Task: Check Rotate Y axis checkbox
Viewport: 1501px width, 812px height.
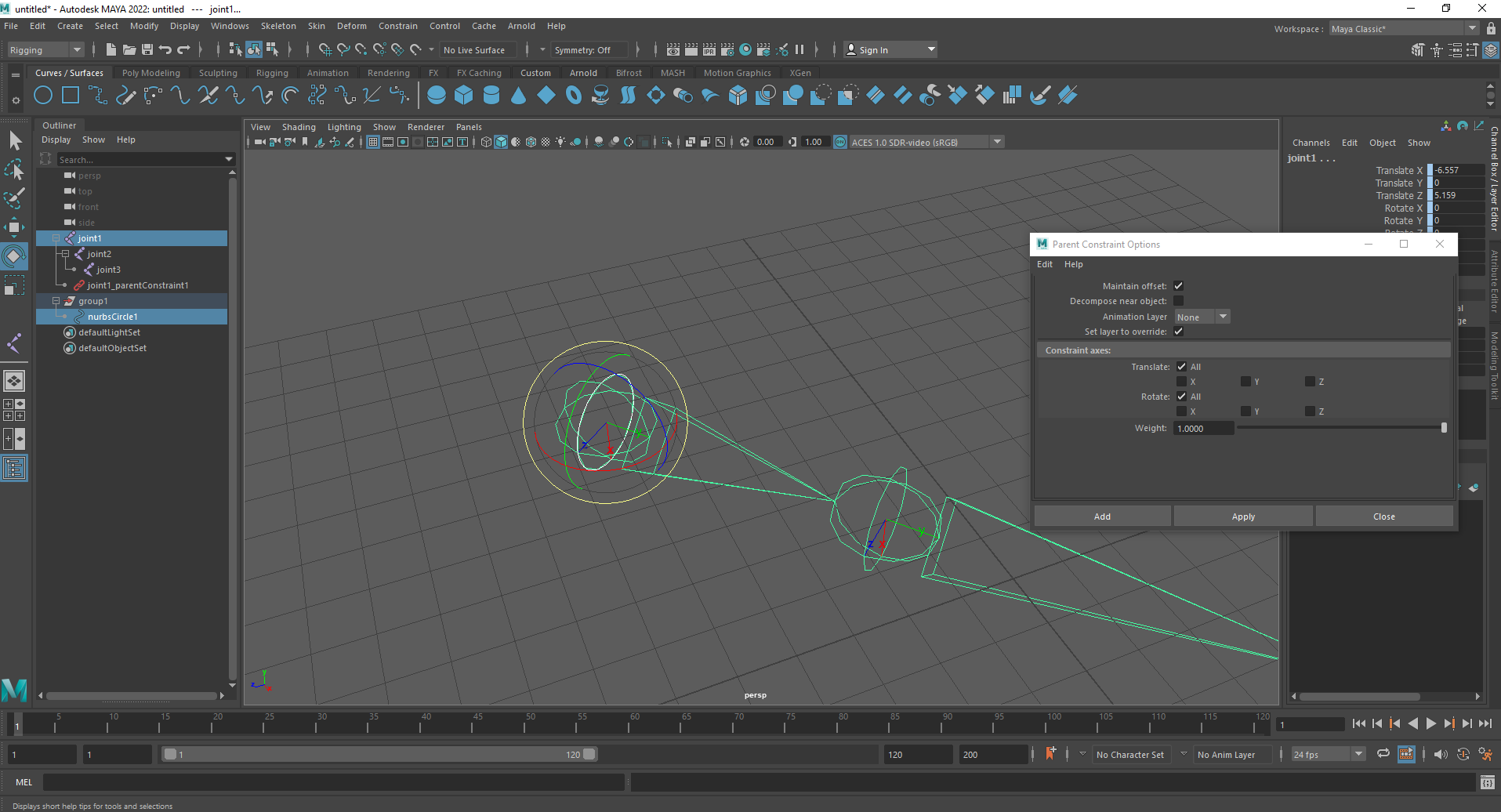Action: (1245, 411)
